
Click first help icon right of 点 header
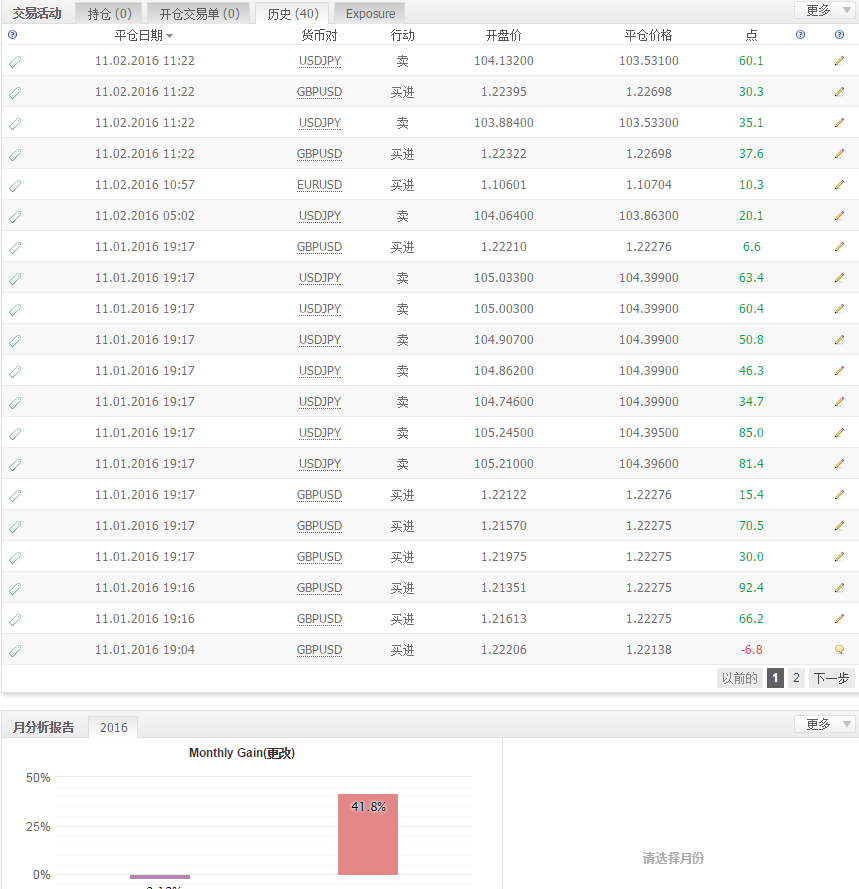coord(800,35)
